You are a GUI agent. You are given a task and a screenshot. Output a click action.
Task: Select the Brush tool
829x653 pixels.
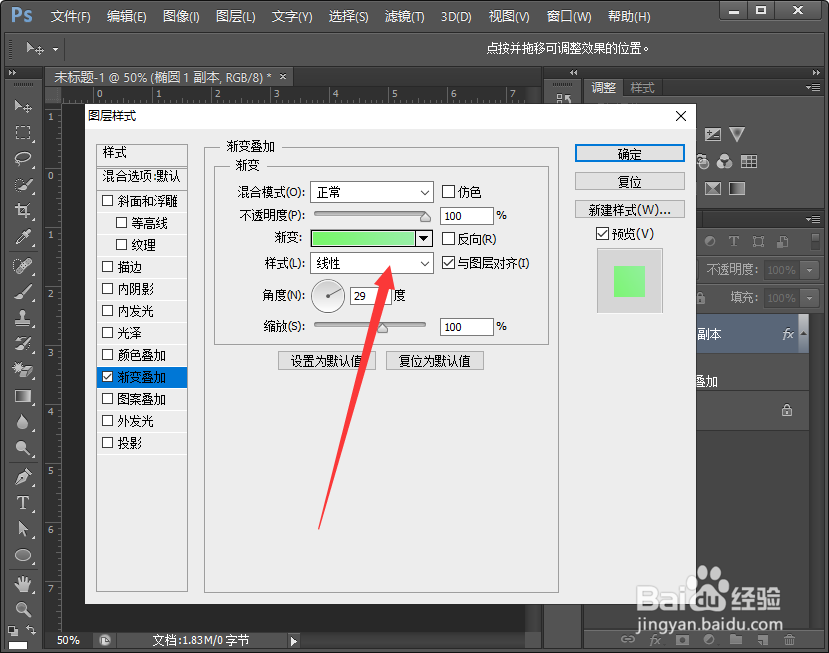(23, 292)
